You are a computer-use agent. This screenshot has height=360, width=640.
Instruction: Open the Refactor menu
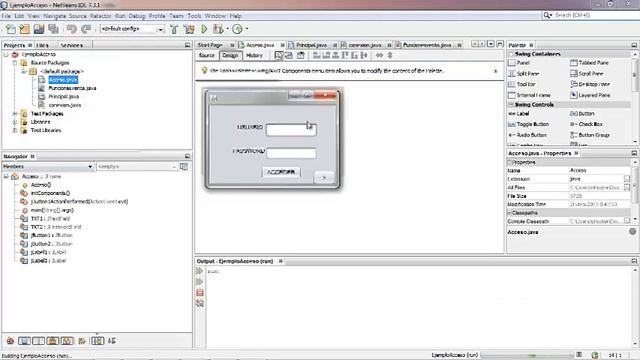click(x=100, y=16)
